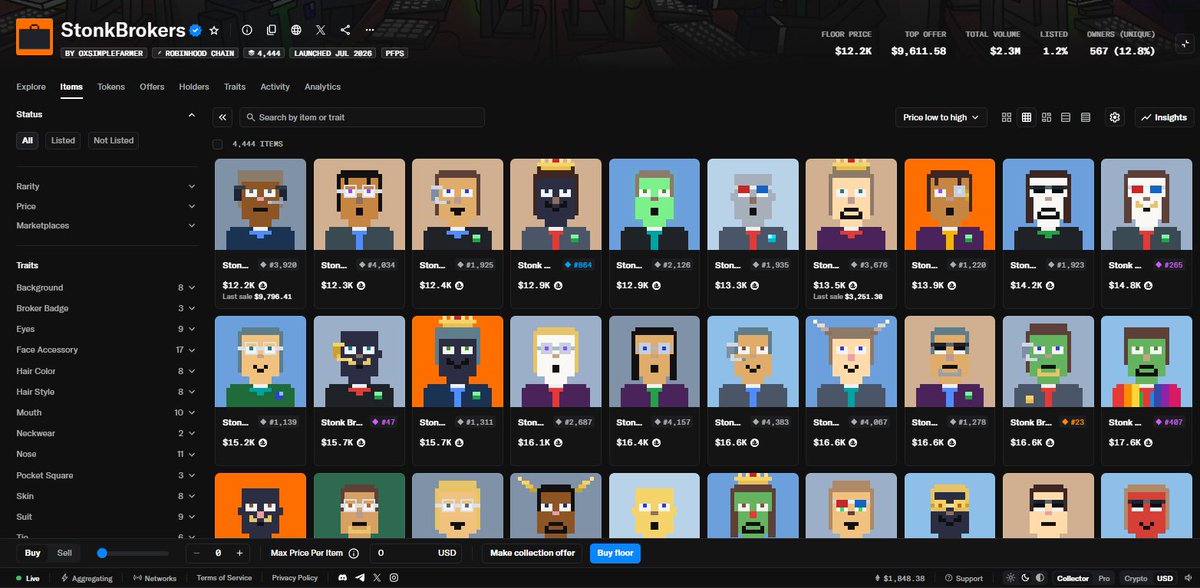Open the Activity tab

(275, 87)
